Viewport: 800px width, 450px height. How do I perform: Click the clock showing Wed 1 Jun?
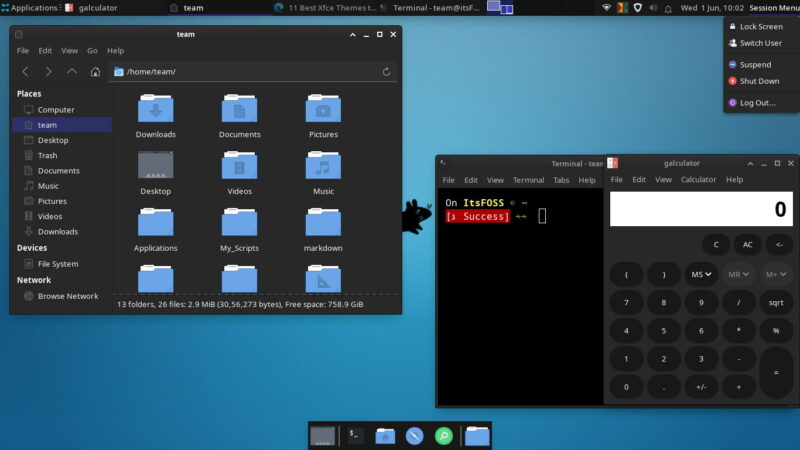(712, 8)
